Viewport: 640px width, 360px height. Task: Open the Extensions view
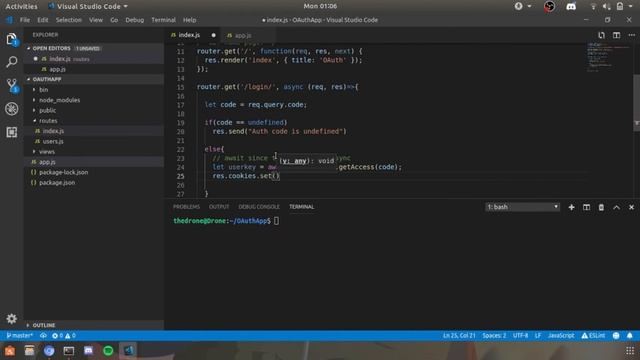coord(11,132)
